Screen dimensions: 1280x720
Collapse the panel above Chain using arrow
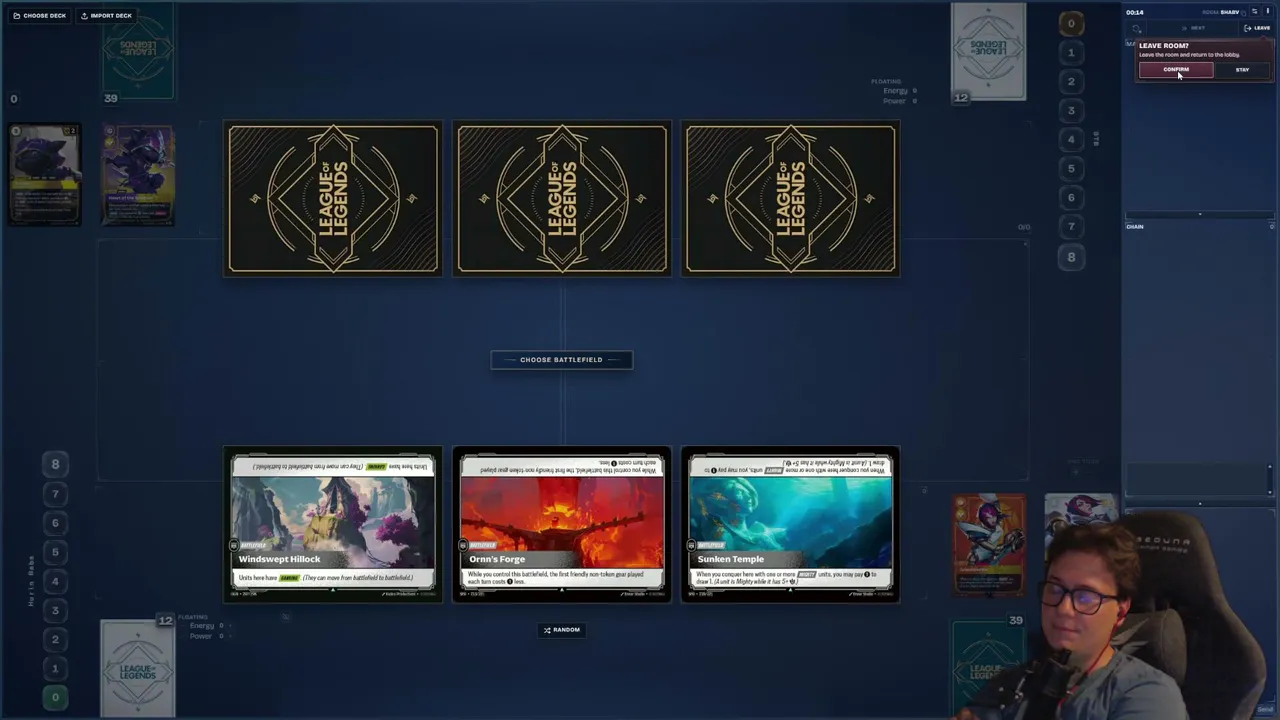point(1200,214)
